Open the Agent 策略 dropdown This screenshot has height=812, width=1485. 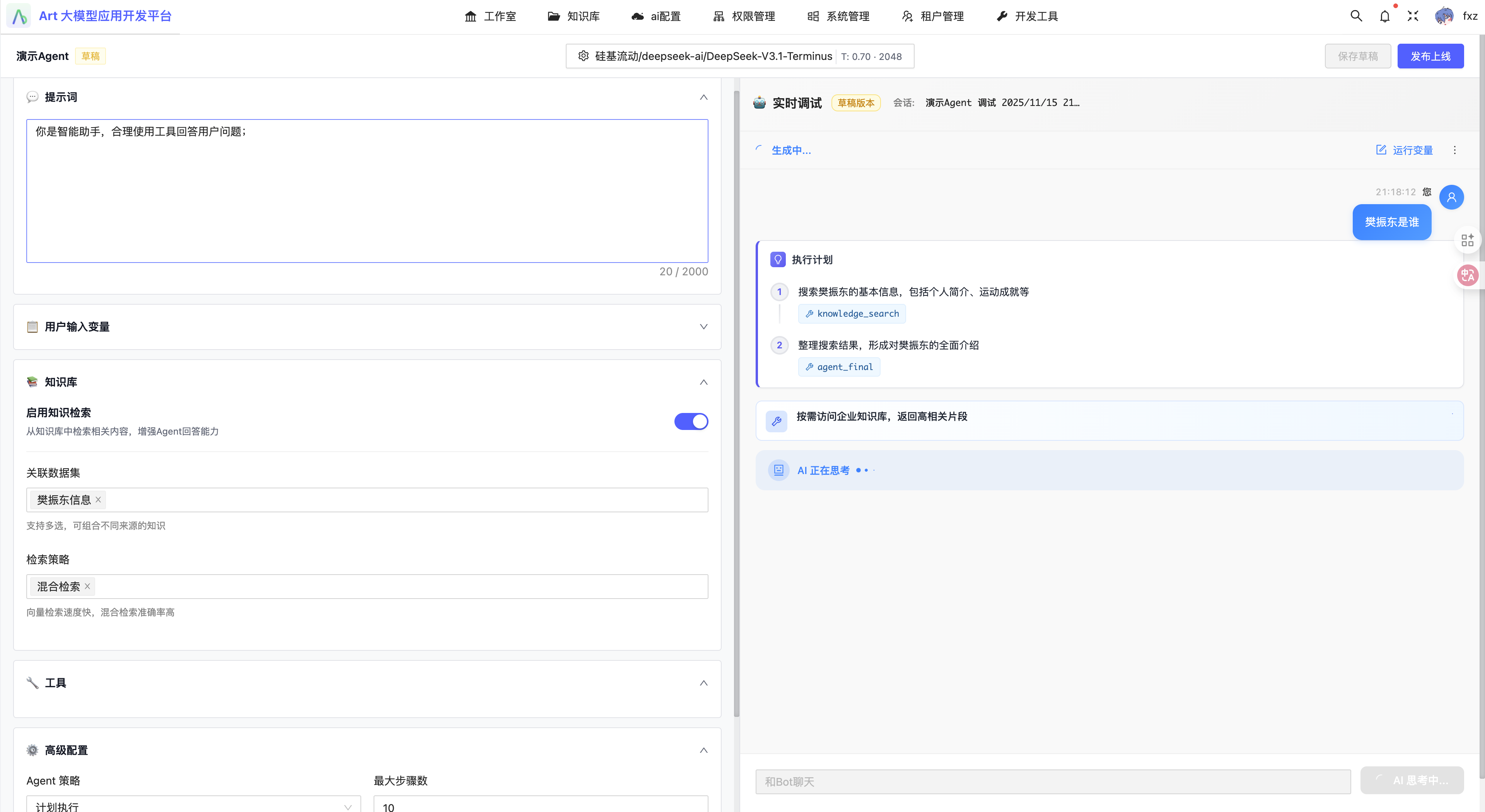[193, 805]
